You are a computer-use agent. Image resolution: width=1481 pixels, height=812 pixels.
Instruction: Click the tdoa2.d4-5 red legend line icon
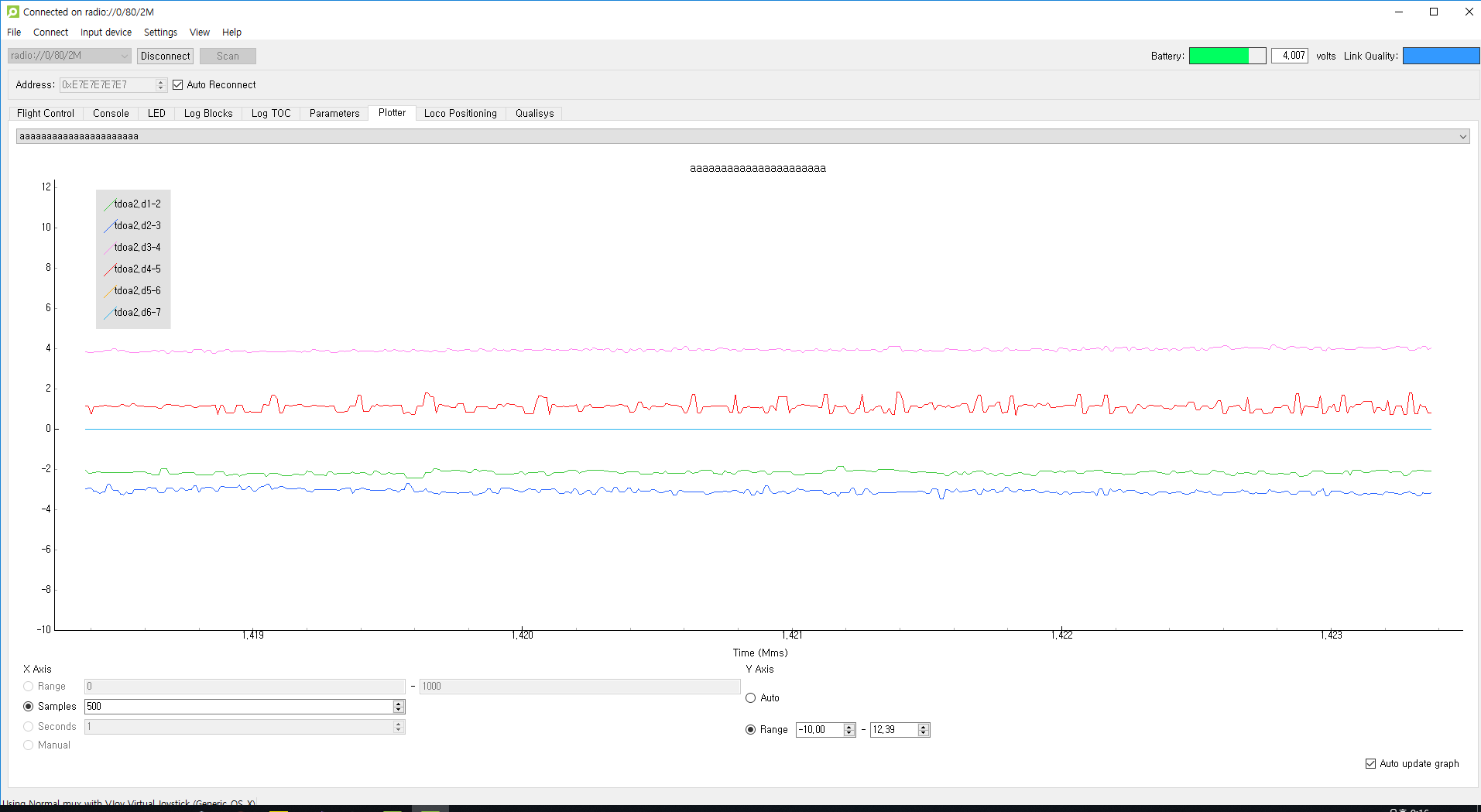coord(109,270)
